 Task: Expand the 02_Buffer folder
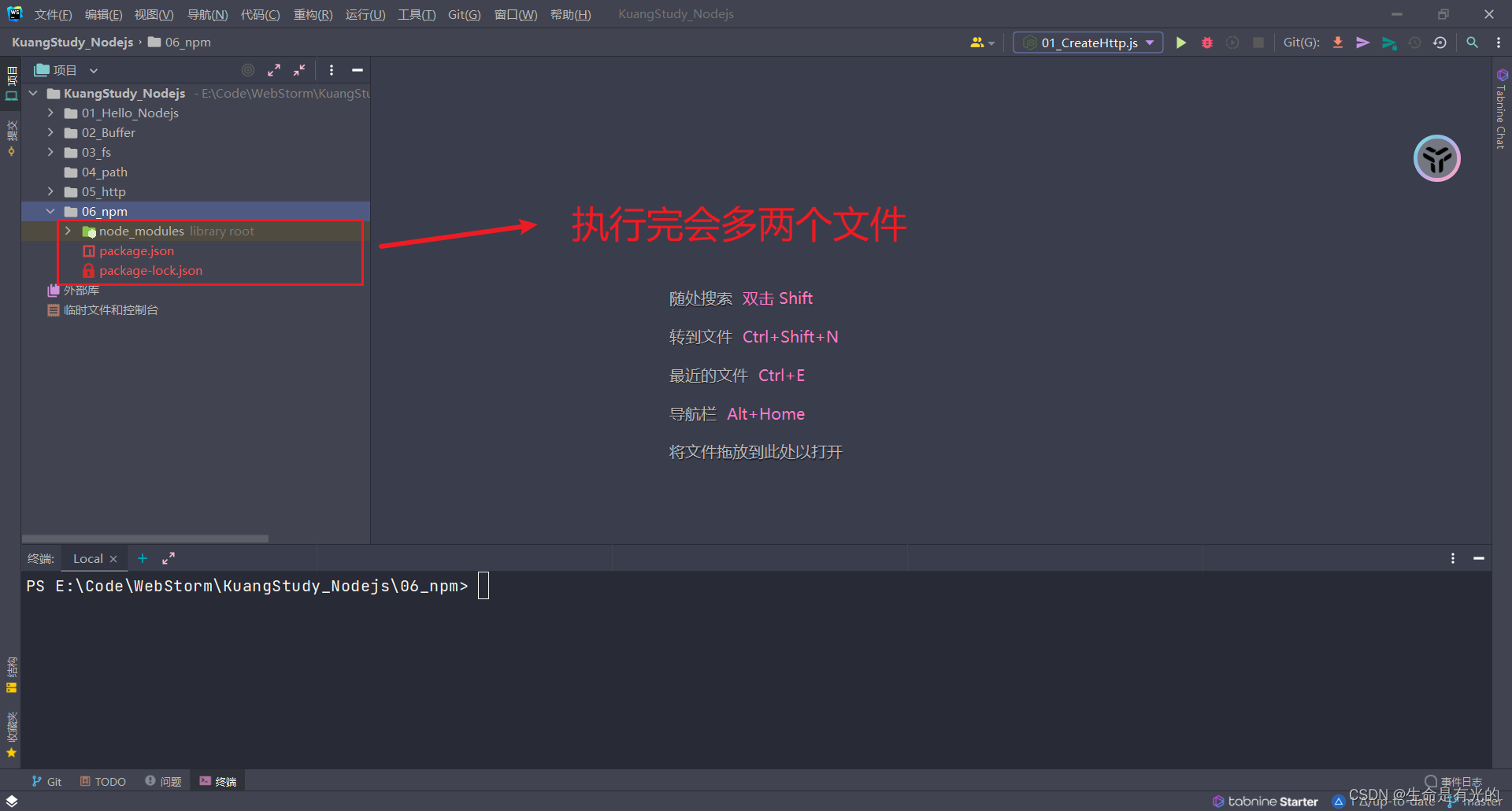pos(50,132)
